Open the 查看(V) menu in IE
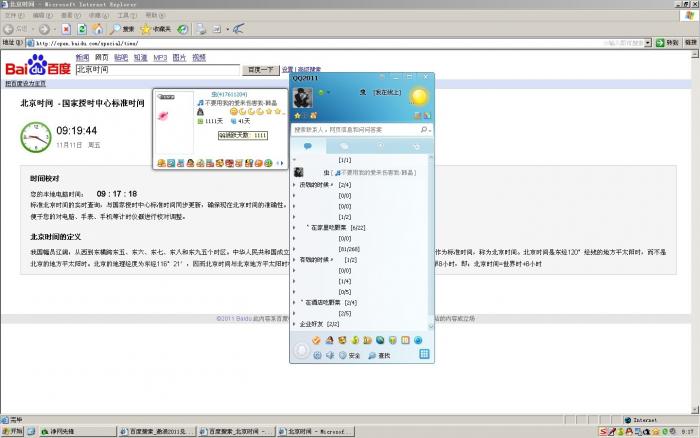The height and width of the screenshot is (438, 700). click(x=70, y=15)
